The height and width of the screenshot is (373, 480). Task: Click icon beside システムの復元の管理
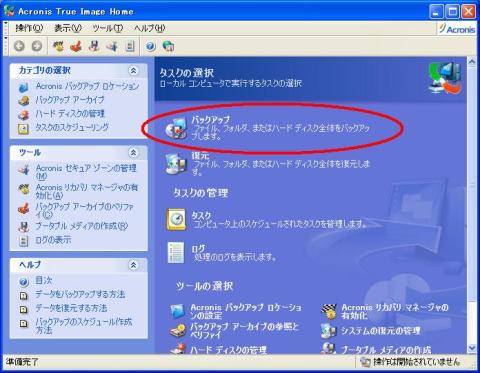pos(329,331)
